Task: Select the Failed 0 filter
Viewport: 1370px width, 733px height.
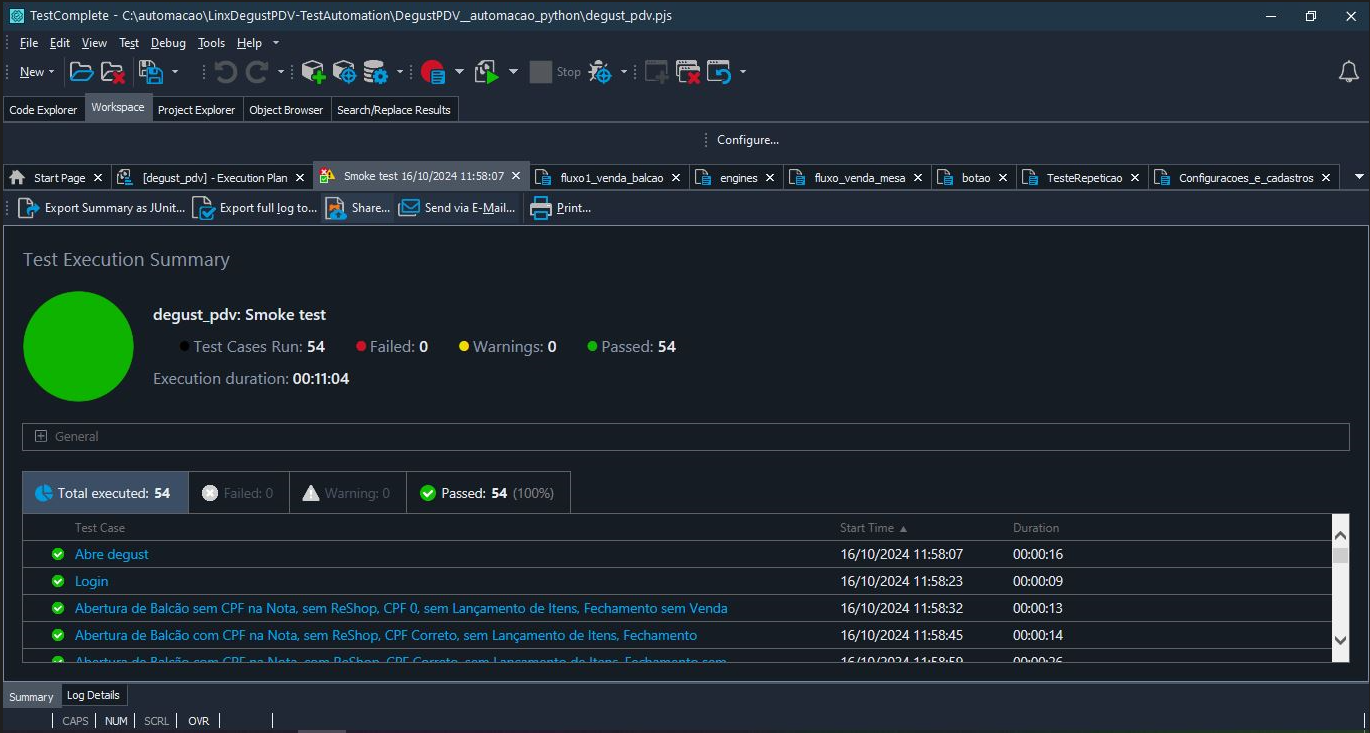Action: [237, 493]
